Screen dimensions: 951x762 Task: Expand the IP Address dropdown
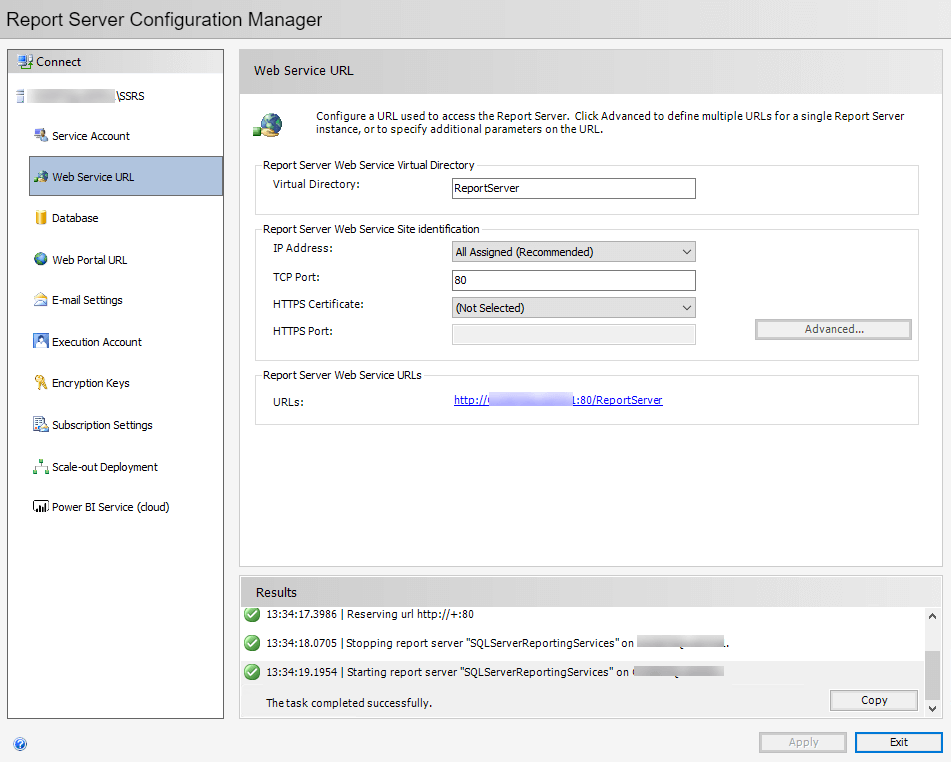click(x=685, y=252)
